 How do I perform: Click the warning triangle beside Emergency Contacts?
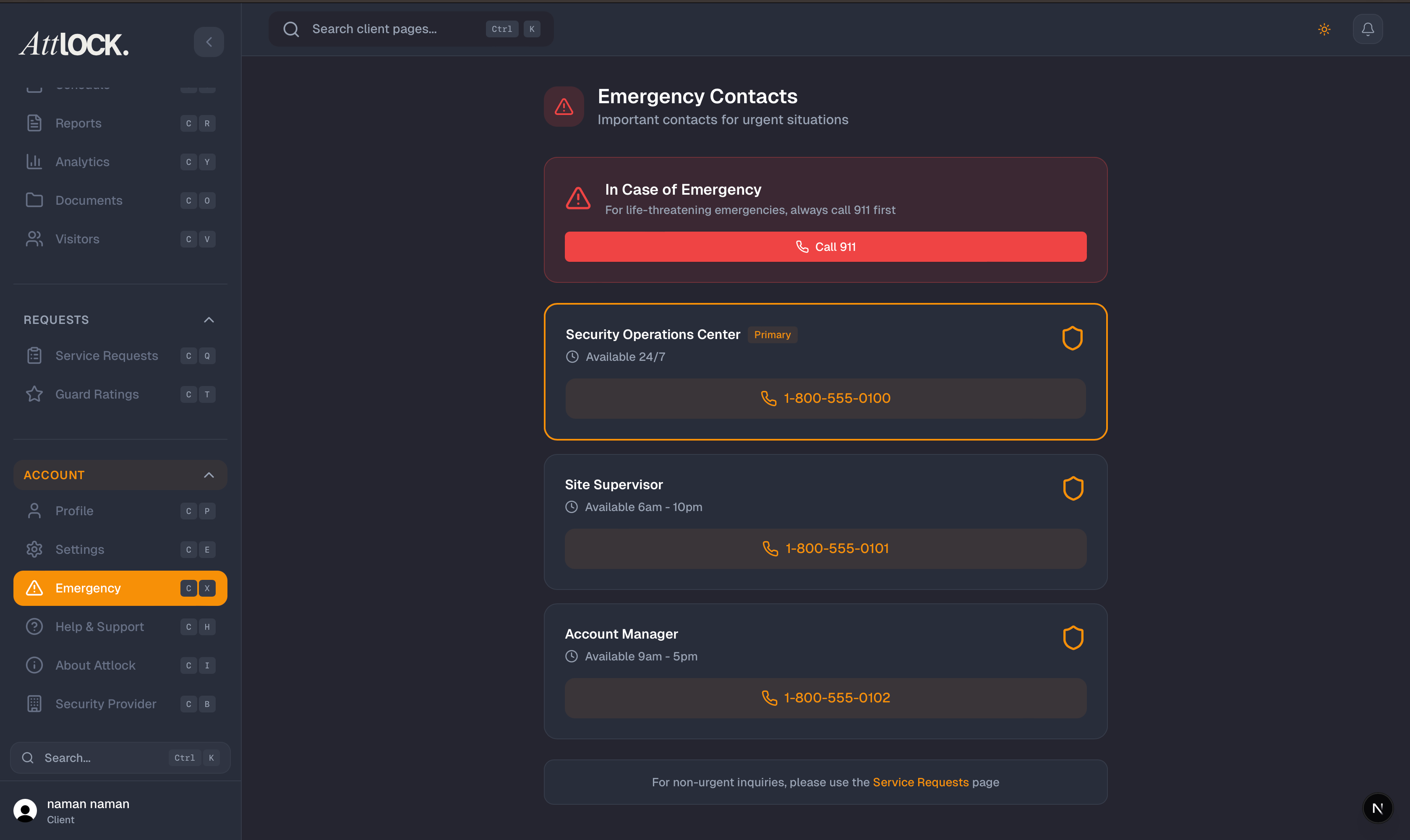[x=563, y=107]
